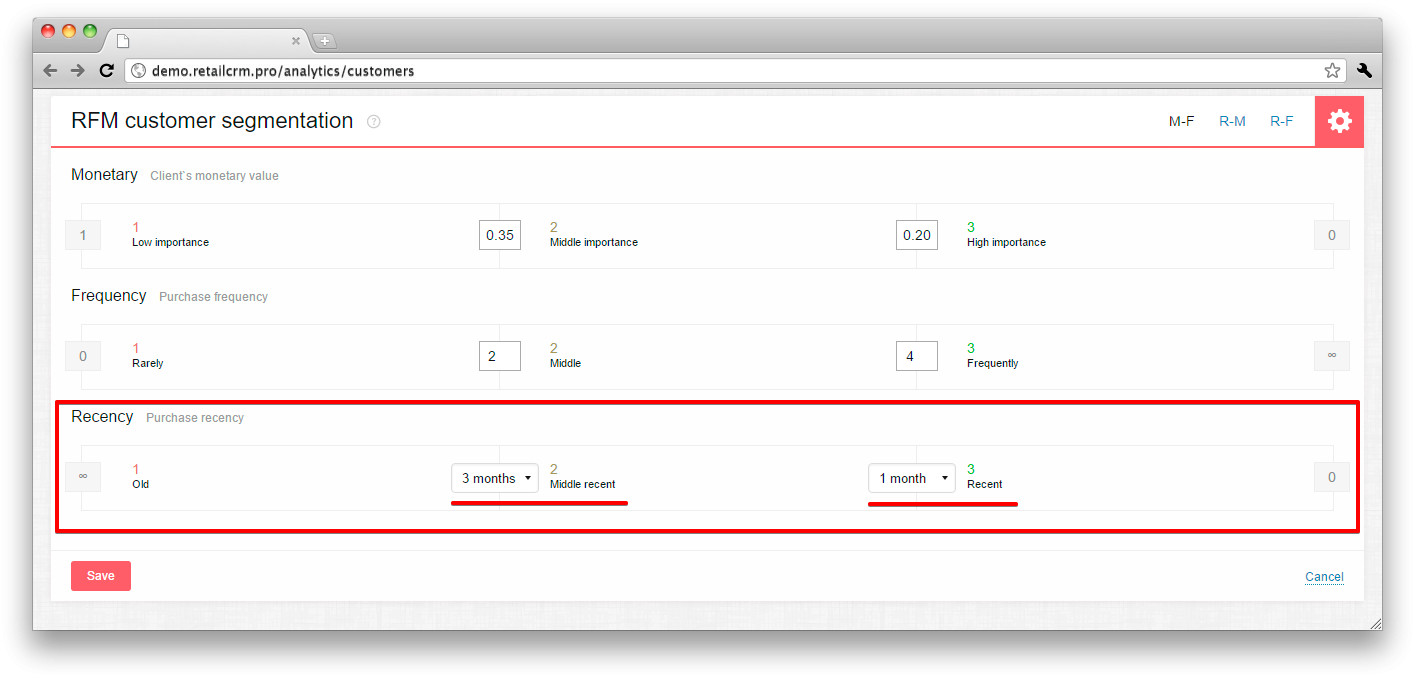Click the 'Client`s monetary value' subtitle
Image resolution: width=1415 pixels, height=678 pixels.
(215, 176)
